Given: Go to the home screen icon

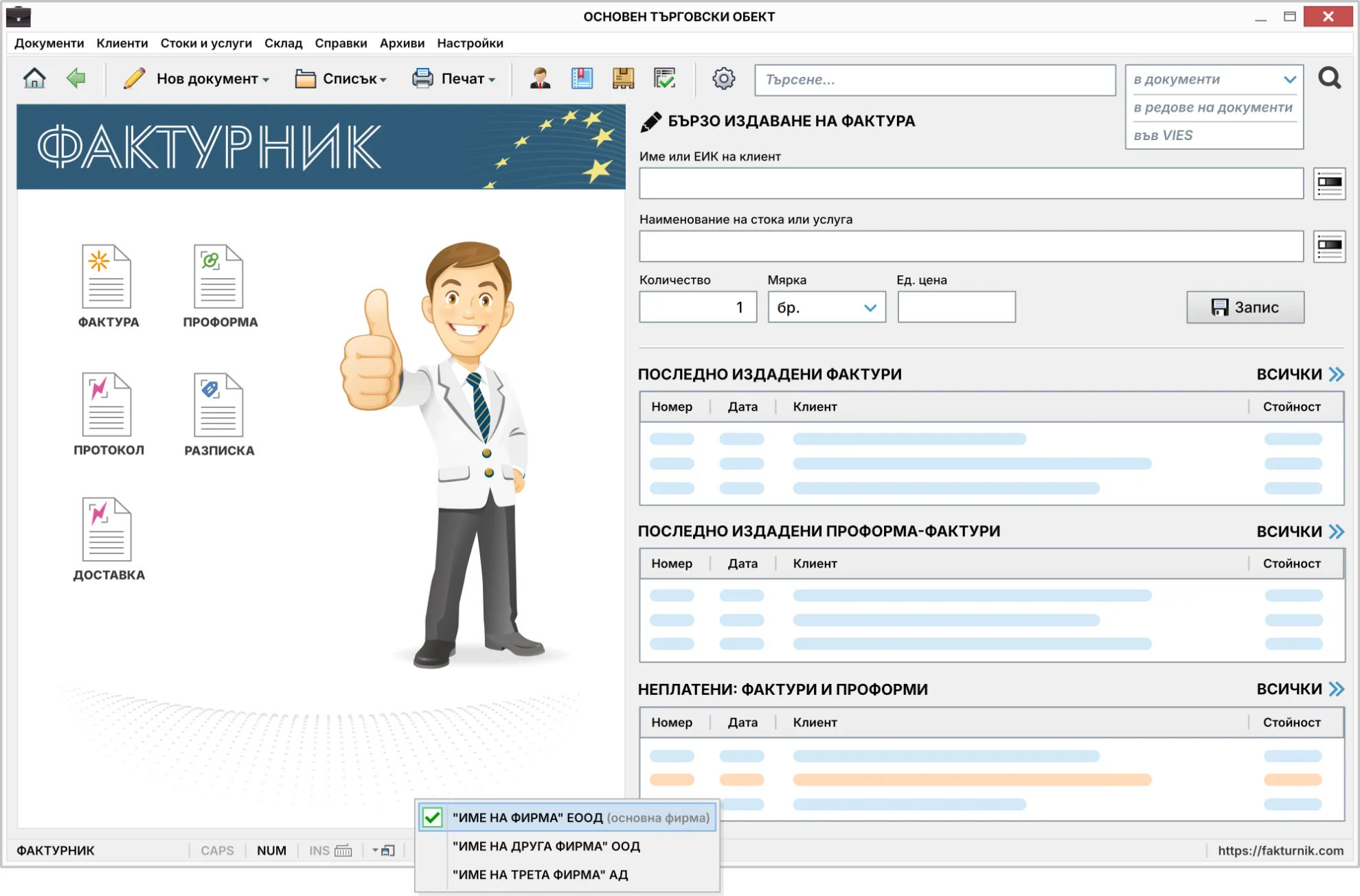Looking at the screenshot, I should [34, 78].
